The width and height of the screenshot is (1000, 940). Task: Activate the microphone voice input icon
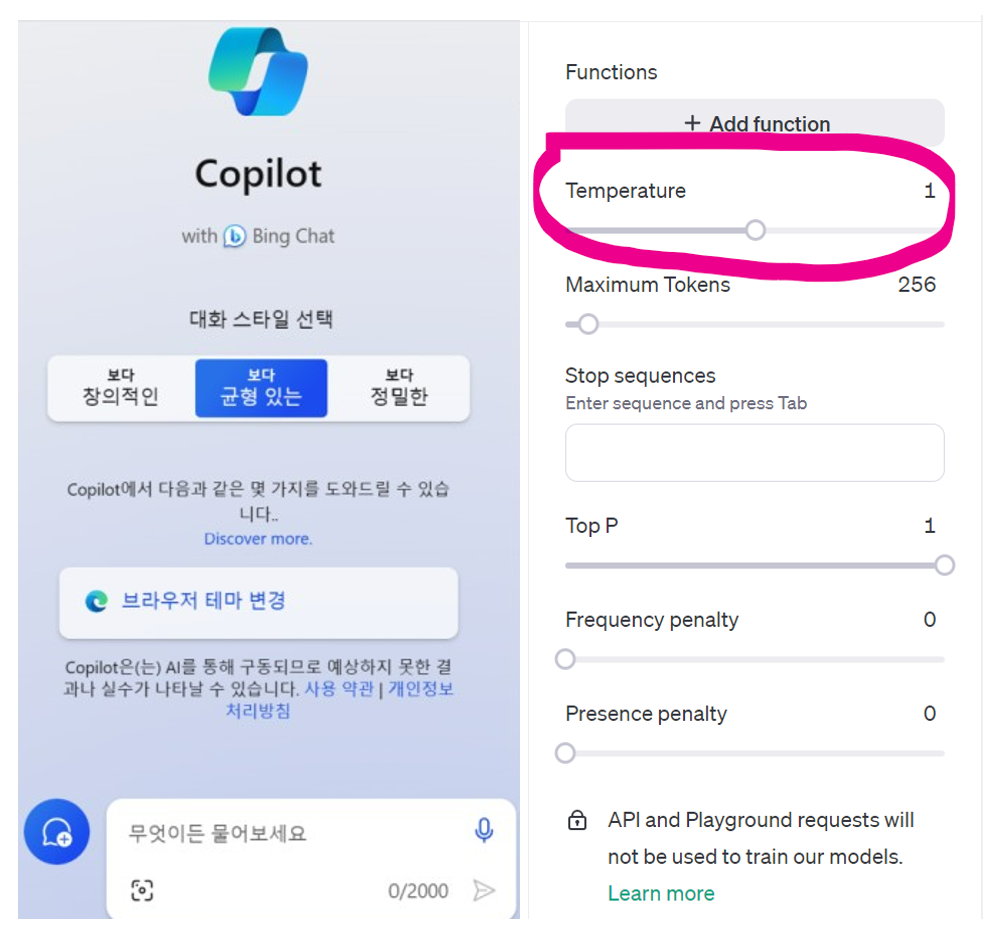[x=484, y=830]
